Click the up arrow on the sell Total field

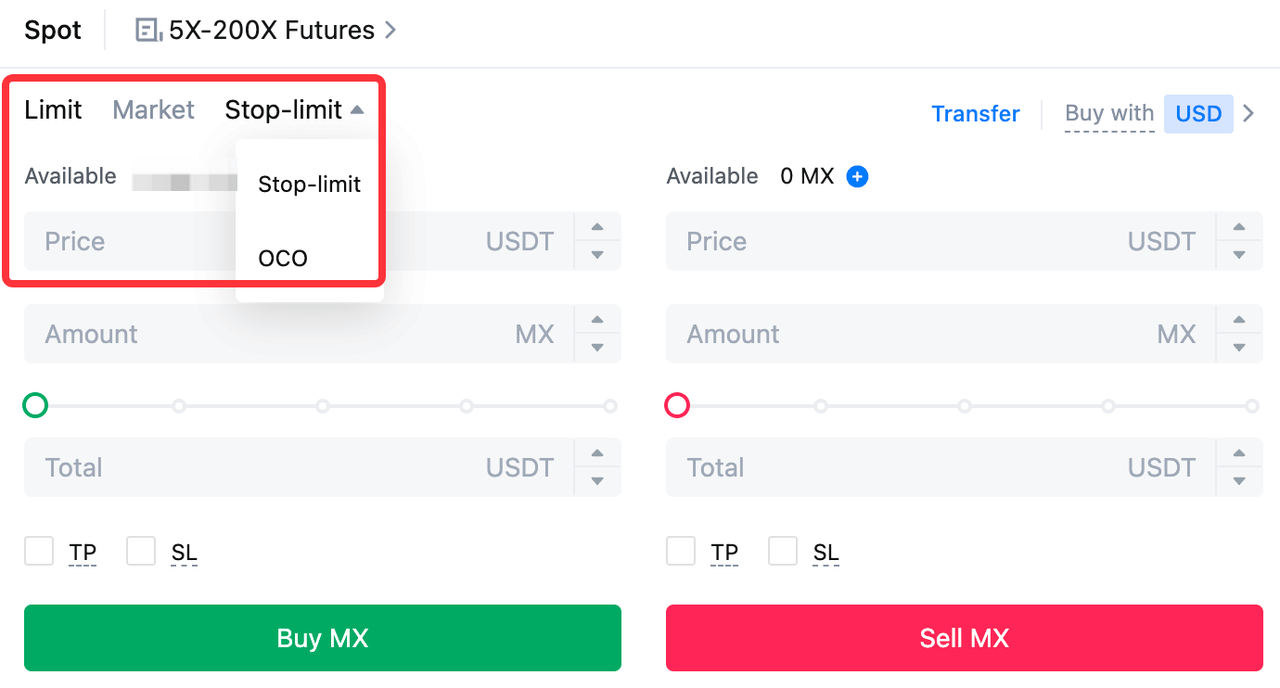click(1240, 454)
